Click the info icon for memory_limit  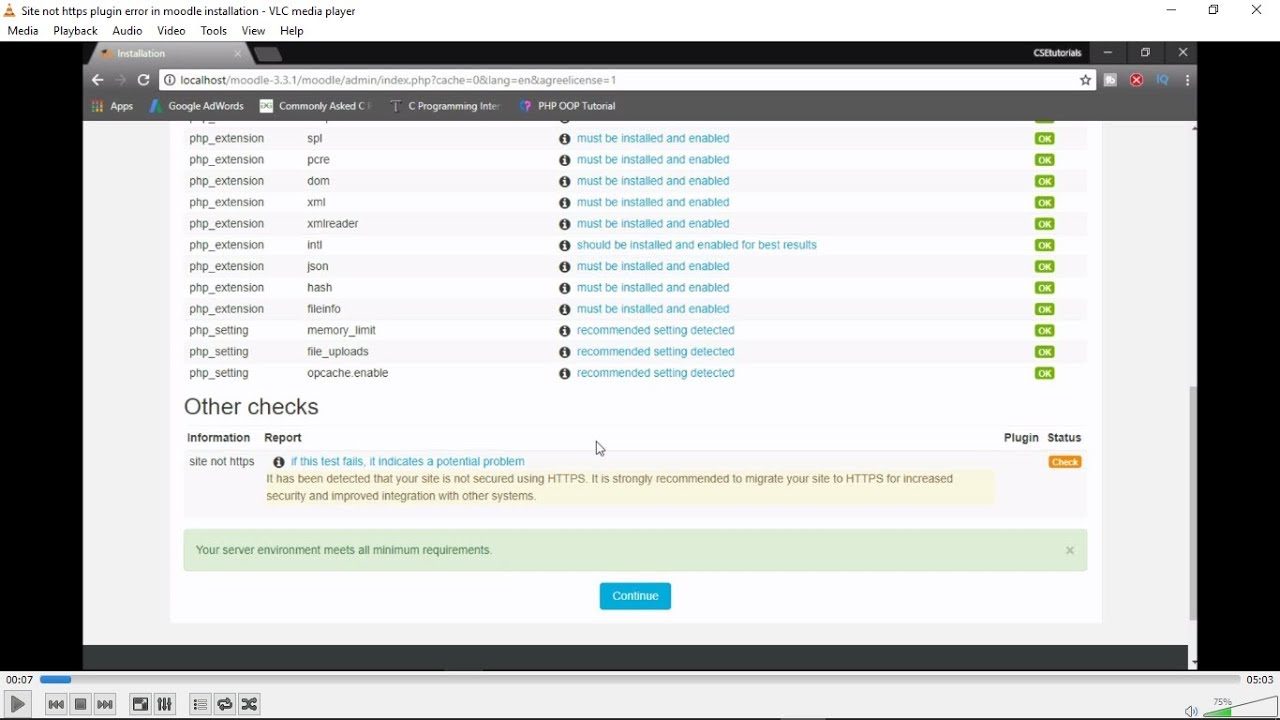click(565, 331)
